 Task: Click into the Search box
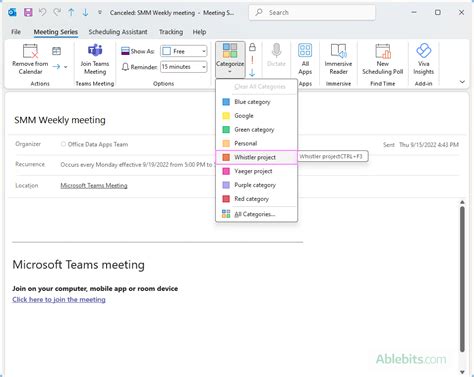(x=312, y=13)
